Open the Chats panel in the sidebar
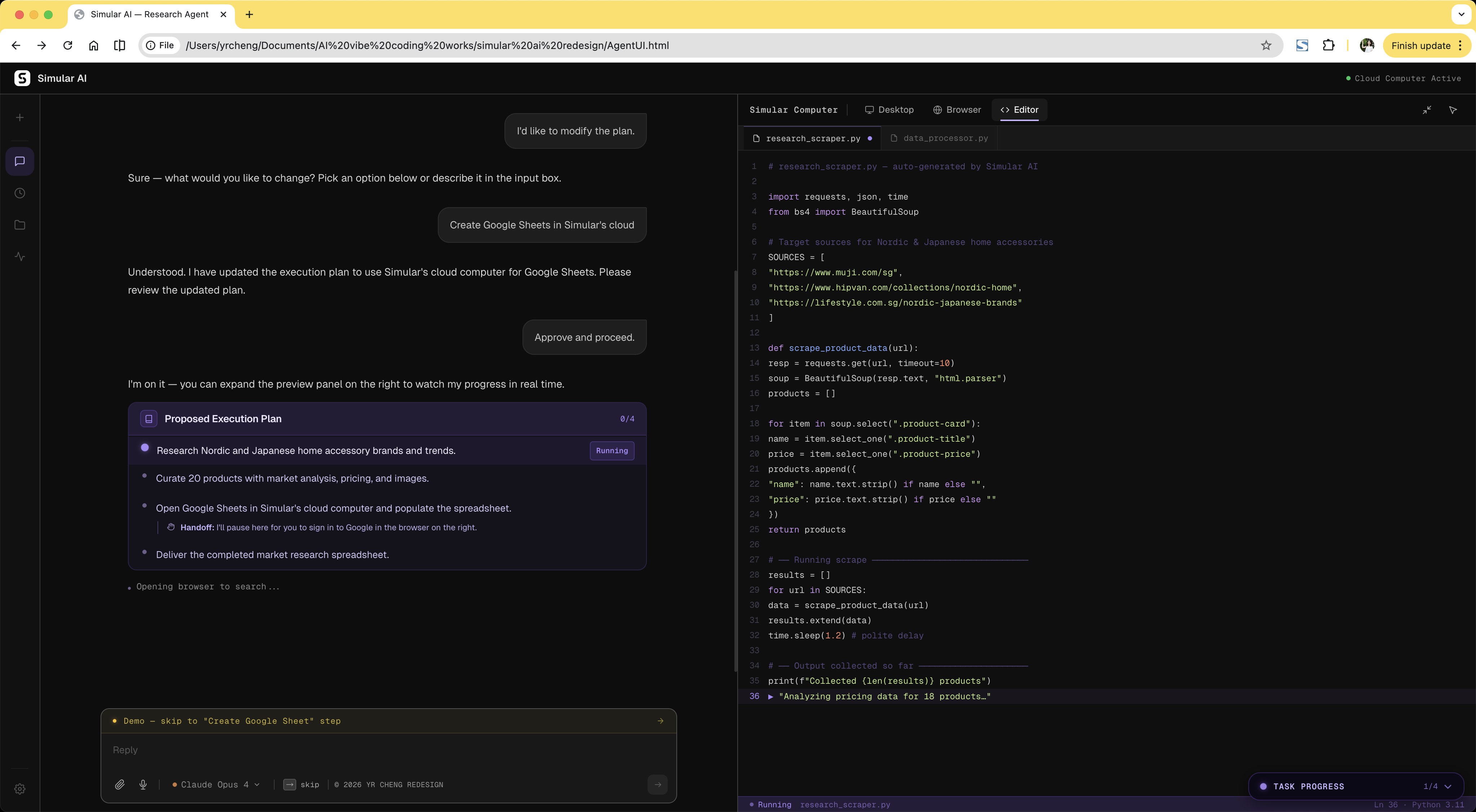Image resolution: width=1476 pixels, height=812 pixels. 19,161
